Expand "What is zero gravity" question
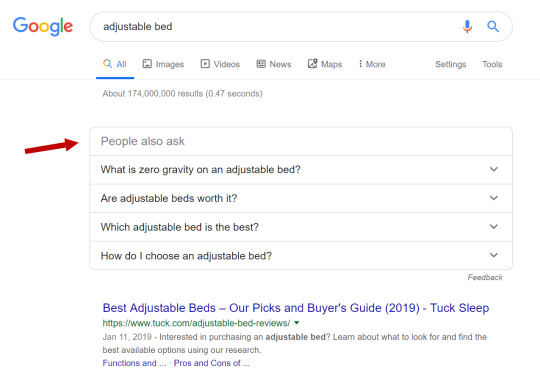 click(x=301, y=170)
